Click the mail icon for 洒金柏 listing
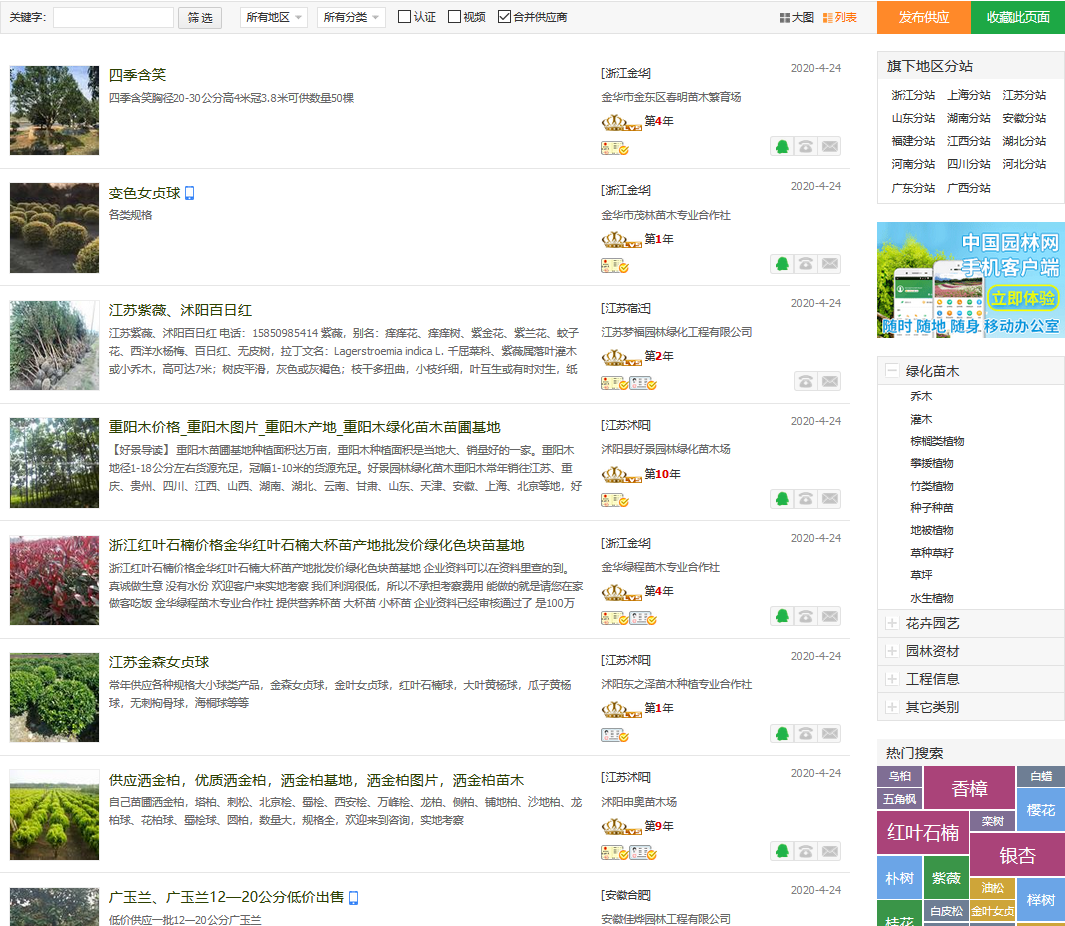The image size is (1065, 926). (829, 851)
